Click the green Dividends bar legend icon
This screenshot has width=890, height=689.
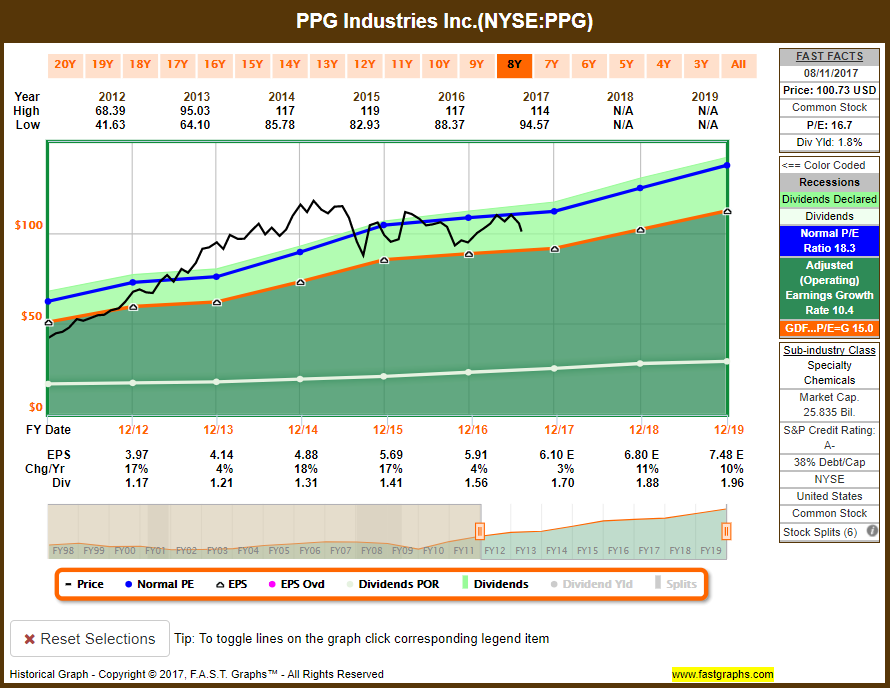464,583
